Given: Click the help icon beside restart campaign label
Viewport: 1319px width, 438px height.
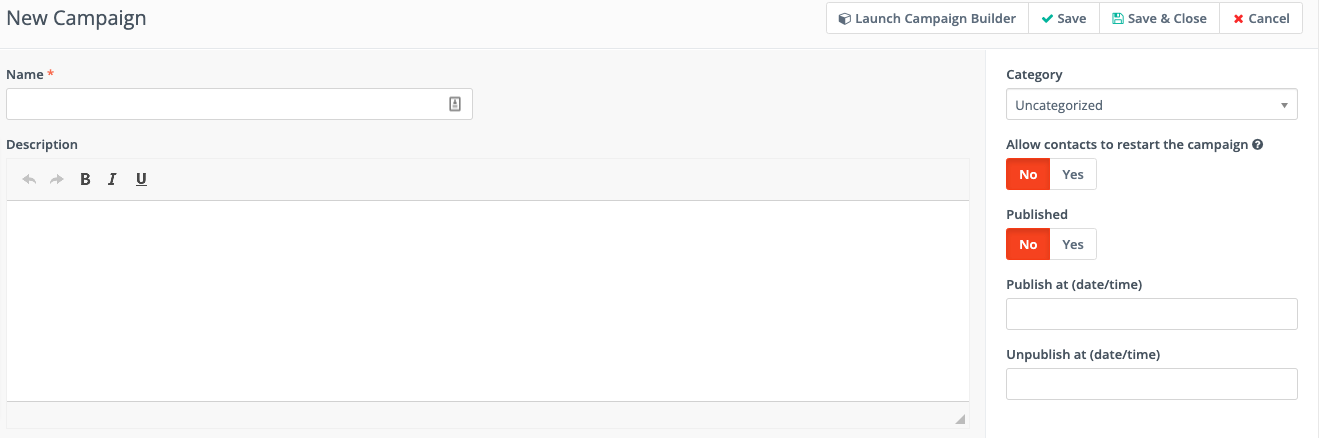Looking at the screenshot, I should (x=1257, y=144).
